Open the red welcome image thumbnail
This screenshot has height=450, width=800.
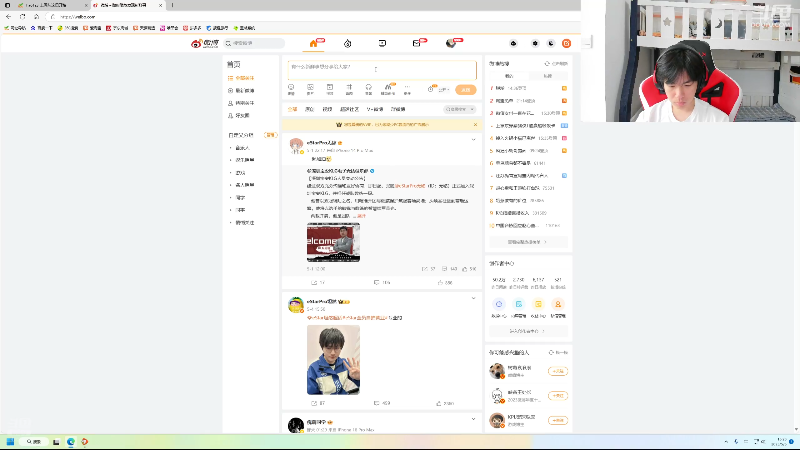point(333,242)
